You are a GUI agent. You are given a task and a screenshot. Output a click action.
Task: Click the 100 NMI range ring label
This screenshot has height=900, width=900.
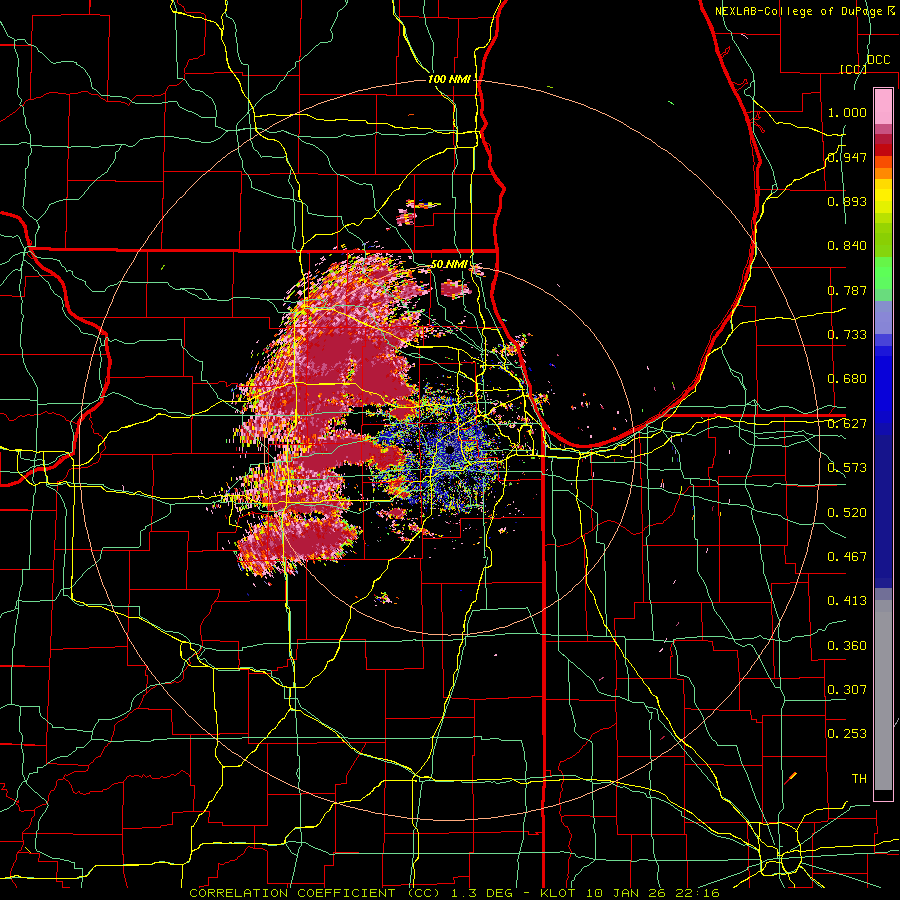click(x=449, y=79)
